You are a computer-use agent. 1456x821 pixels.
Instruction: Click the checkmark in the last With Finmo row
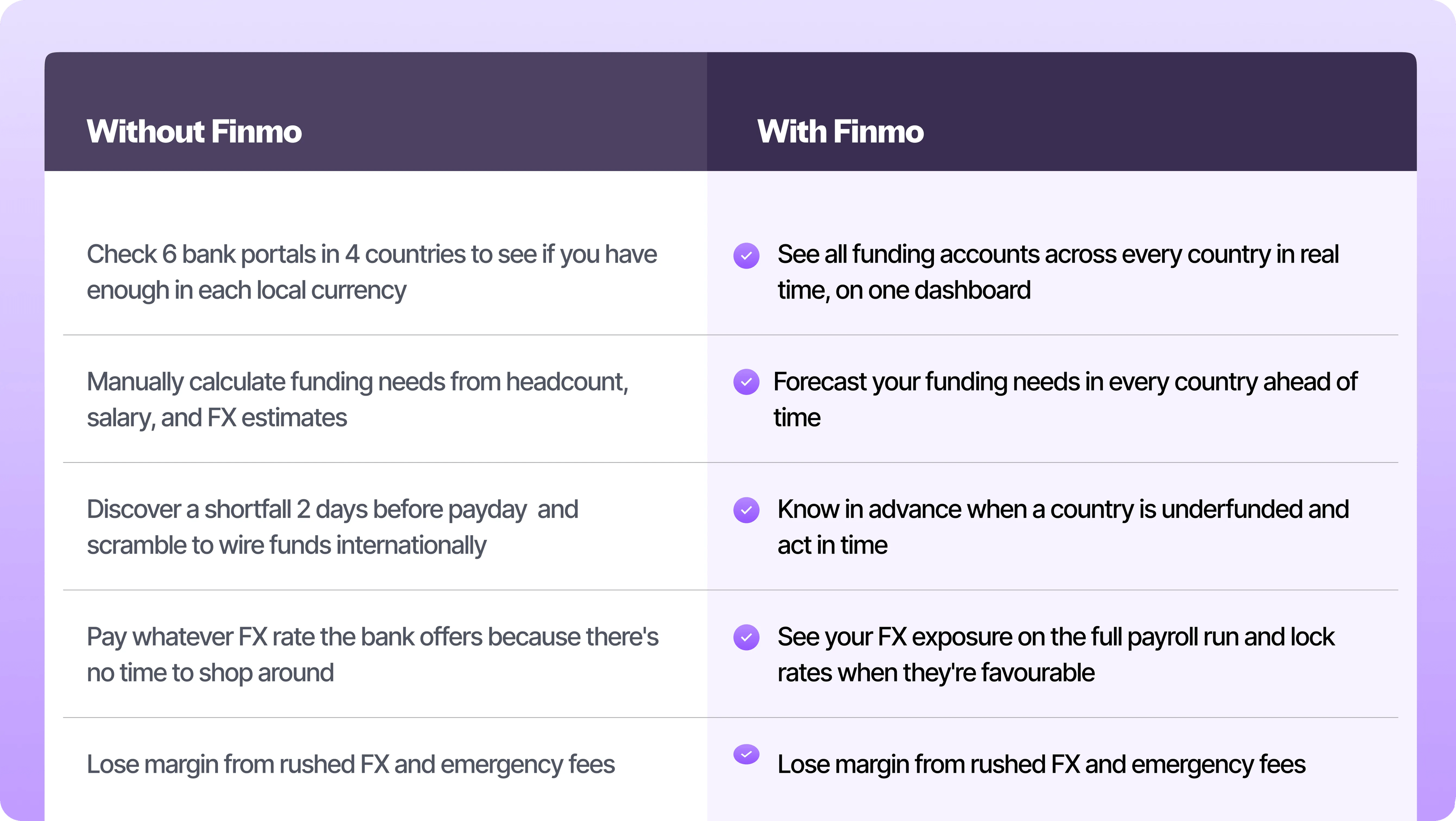pos(746,754)
